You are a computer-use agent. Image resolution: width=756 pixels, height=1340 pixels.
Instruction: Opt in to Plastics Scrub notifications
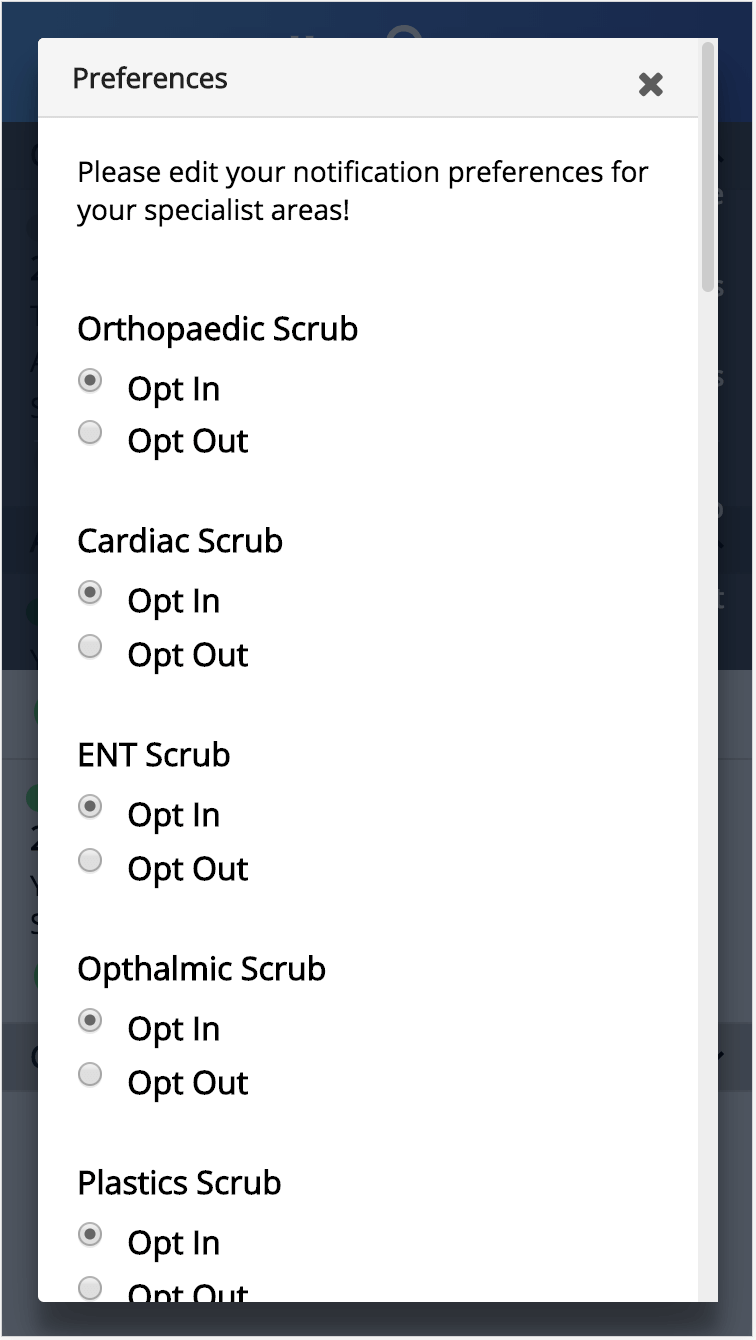(89, 1235)
